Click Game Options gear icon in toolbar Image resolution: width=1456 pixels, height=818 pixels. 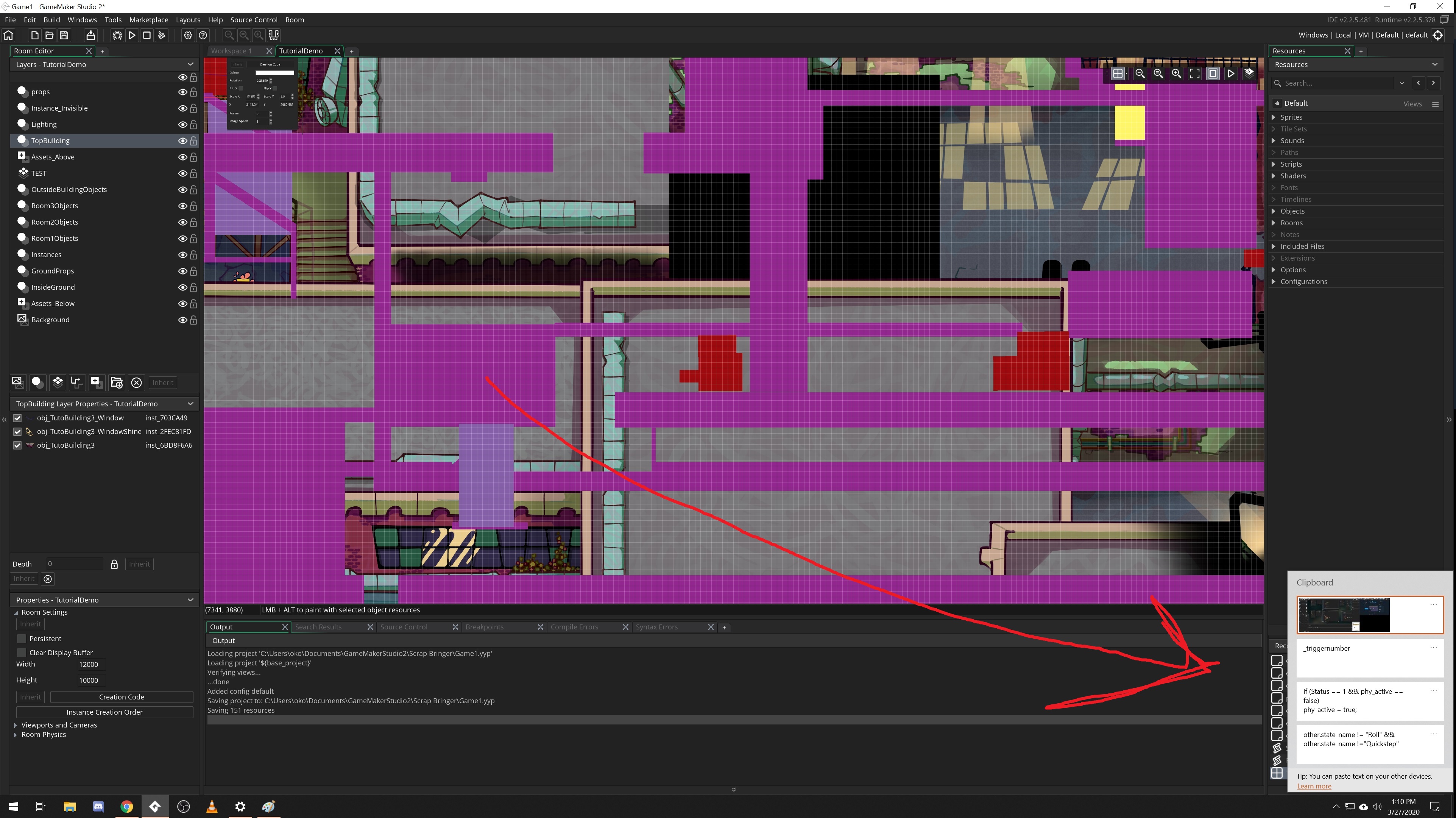(188, 35)
